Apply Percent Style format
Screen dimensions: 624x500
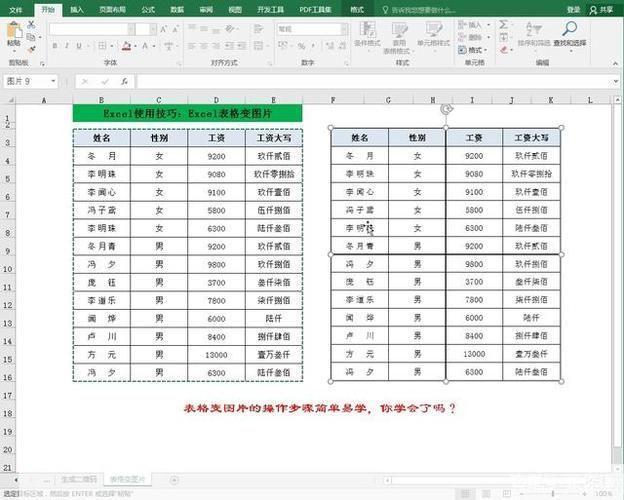[x=301, y=46]
